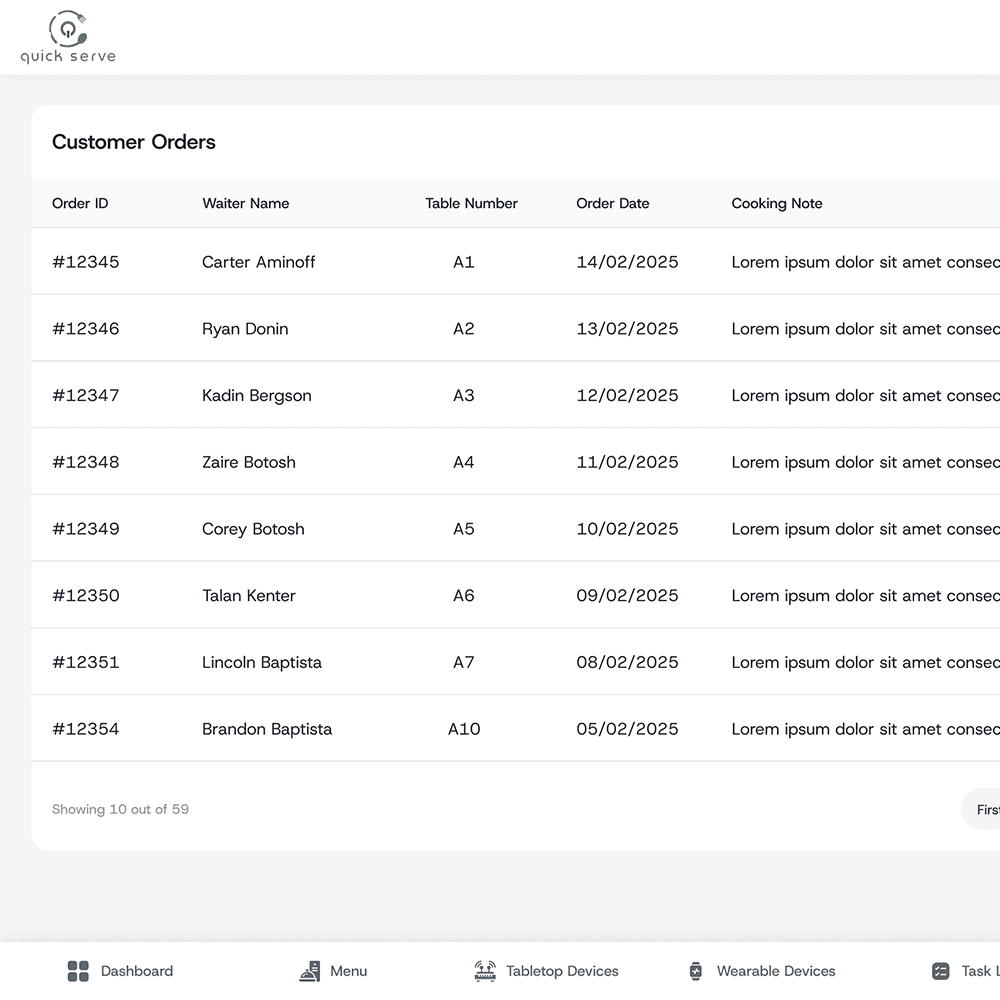Click the Dashboard grid icon
The image size is (1000, 1000).
pos(78,971)
